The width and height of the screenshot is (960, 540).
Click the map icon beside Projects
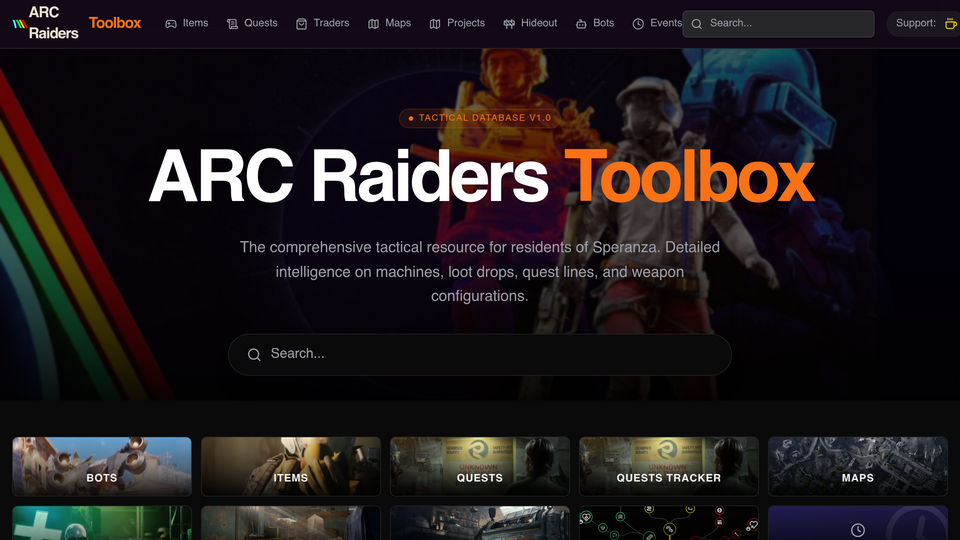pos(435,24)
